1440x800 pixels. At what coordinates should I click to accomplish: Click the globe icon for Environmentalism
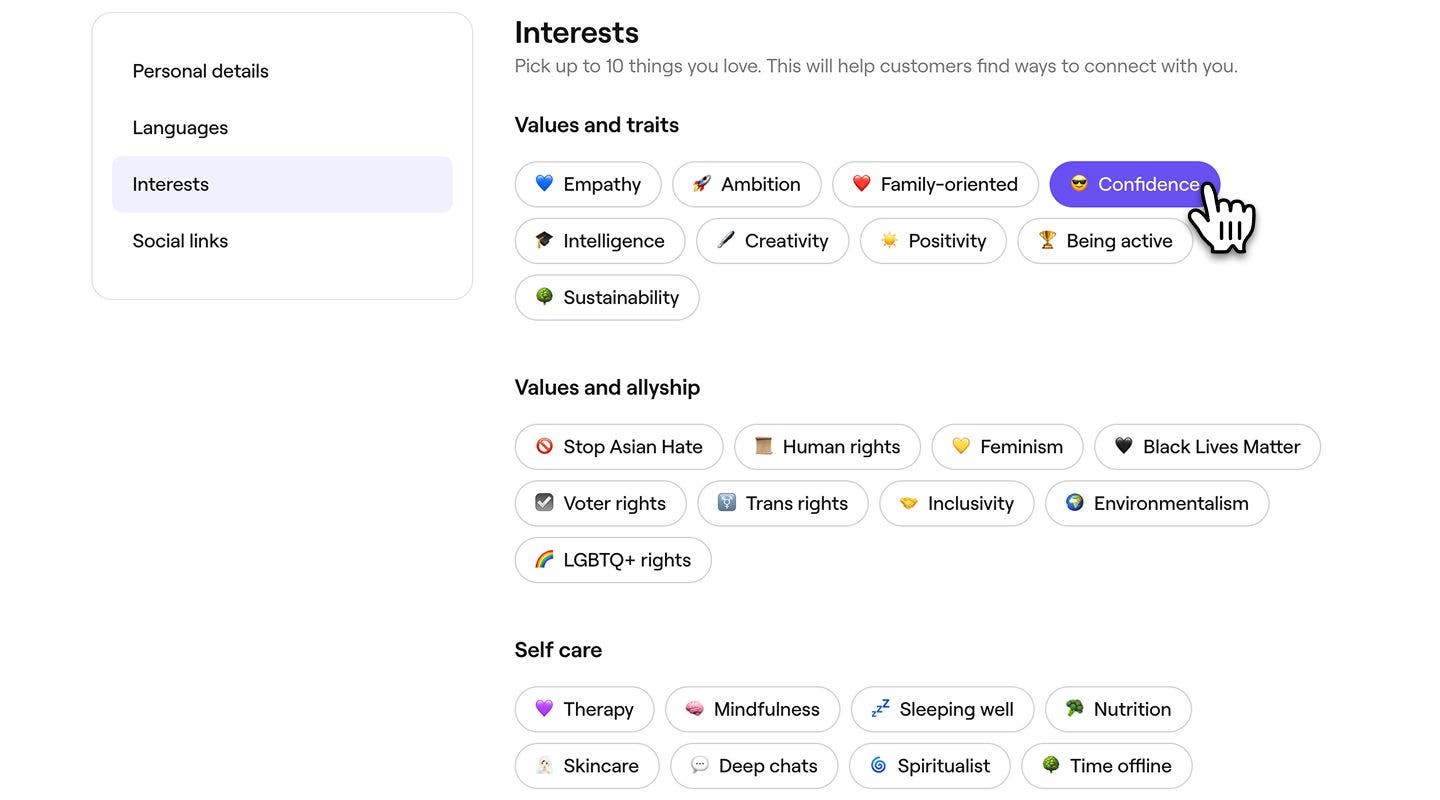(1075, 503)
